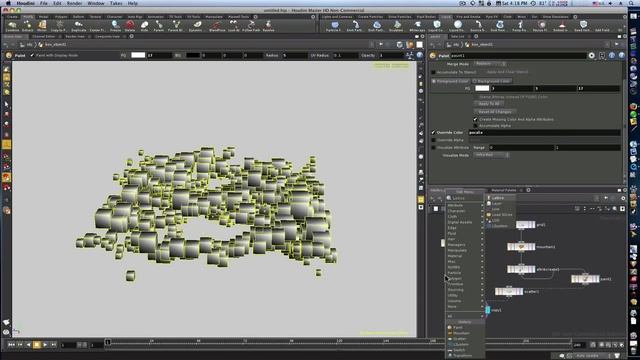Image resolution: width=640 pixels, height=360 pixels.
Task: Click the Paint operator icon in parameter pane
Action: click(433, 56)
